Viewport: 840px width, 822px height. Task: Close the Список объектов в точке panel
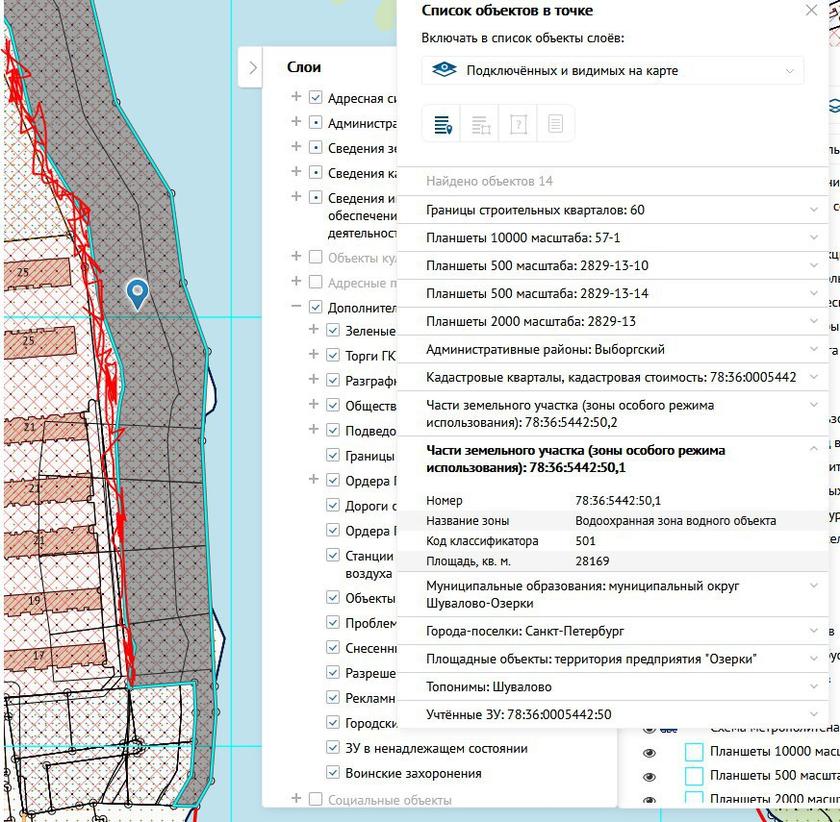[812, 10]
